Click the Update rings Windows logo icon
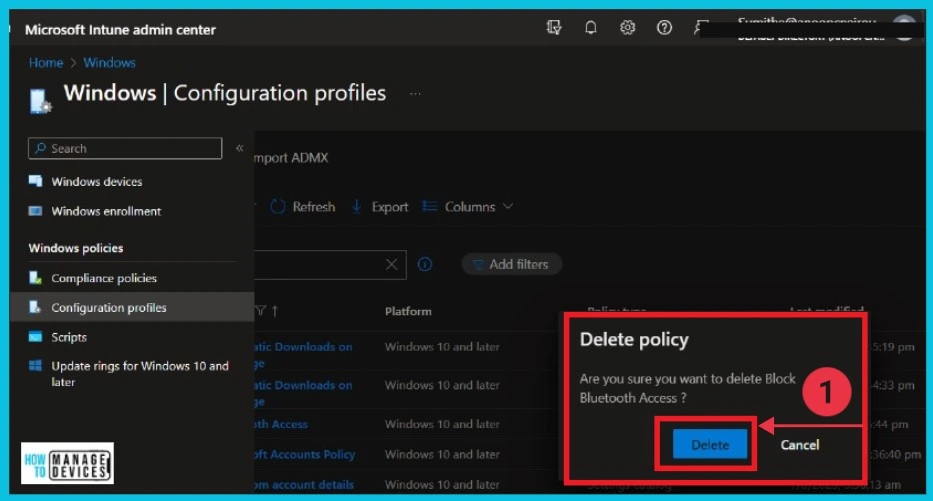Viewport: 933px width, 501px height. 36,365
